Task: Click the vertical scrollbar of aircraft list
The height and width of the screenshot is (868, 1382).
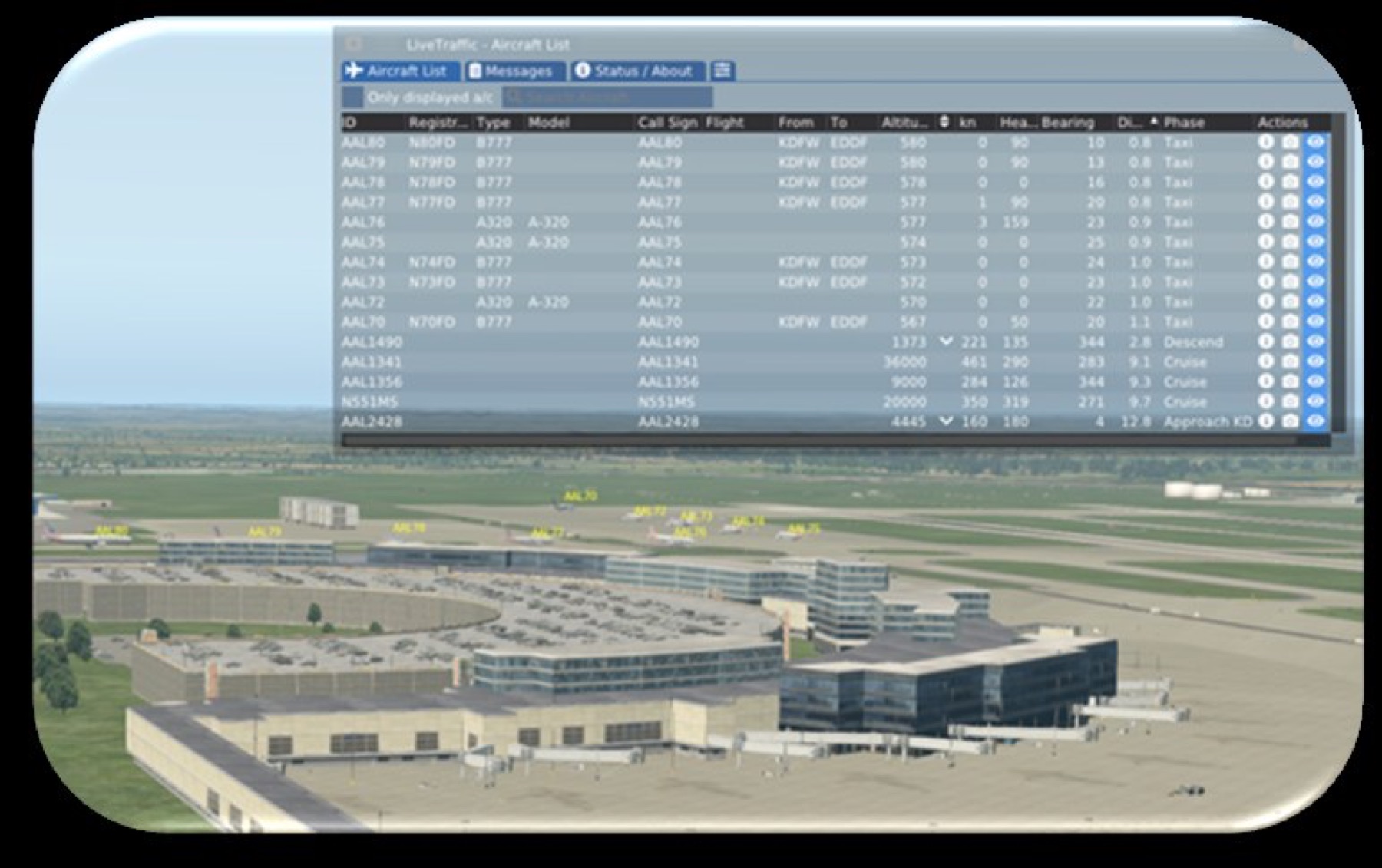Action: [x=1340, y=272]
